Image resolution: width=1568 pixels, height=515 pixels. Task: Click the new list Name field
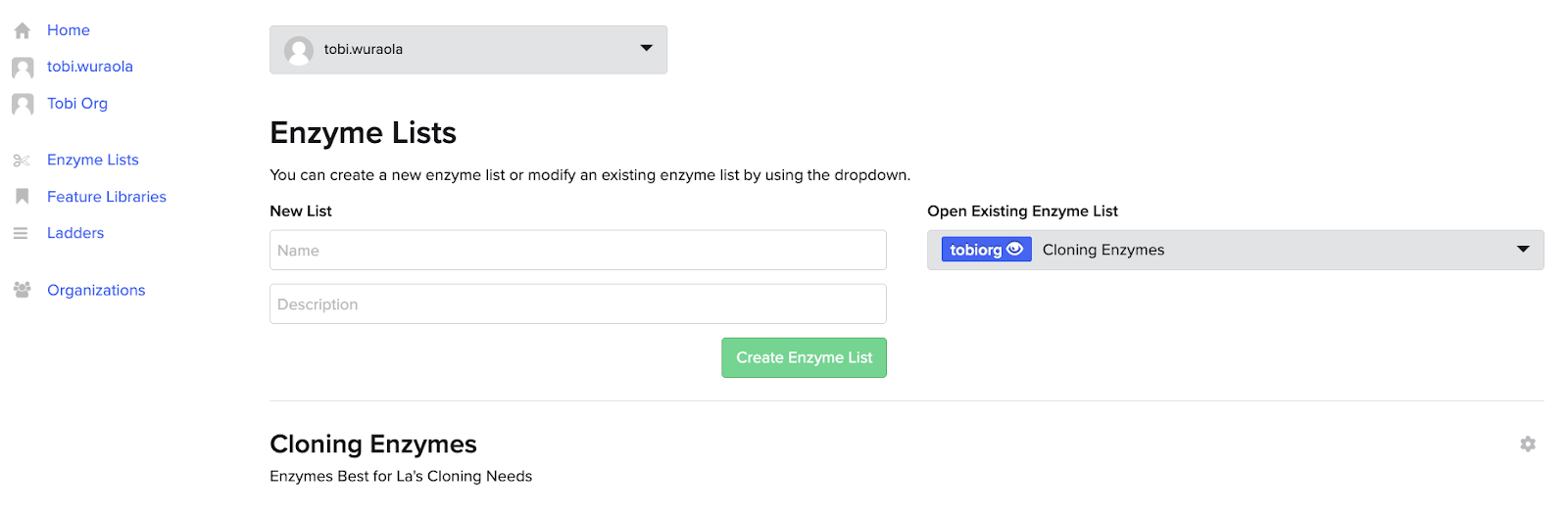[577, 251]
